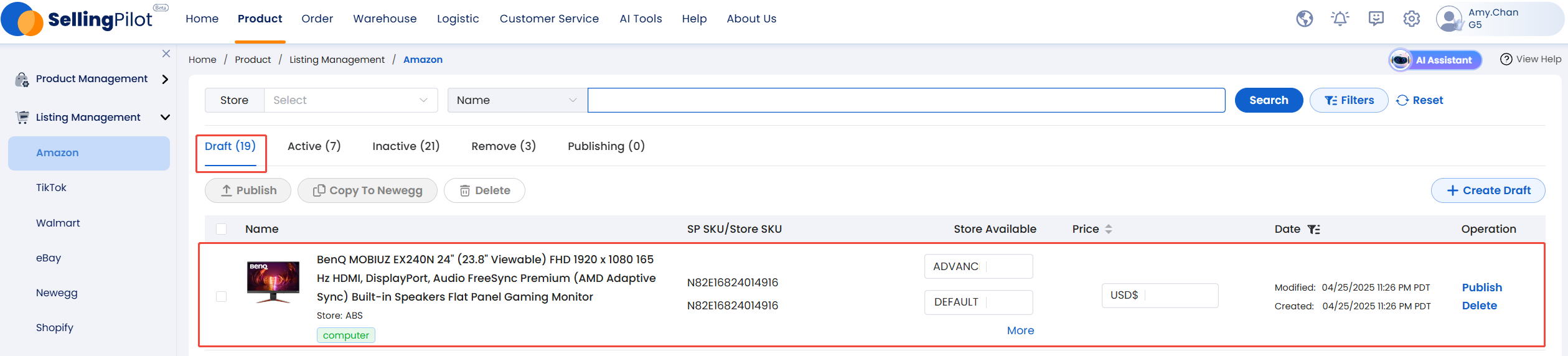Select Newegg in the sidebar
Image resolution: width=1568 pixels, height=356 pixels.
click(57, 293)
